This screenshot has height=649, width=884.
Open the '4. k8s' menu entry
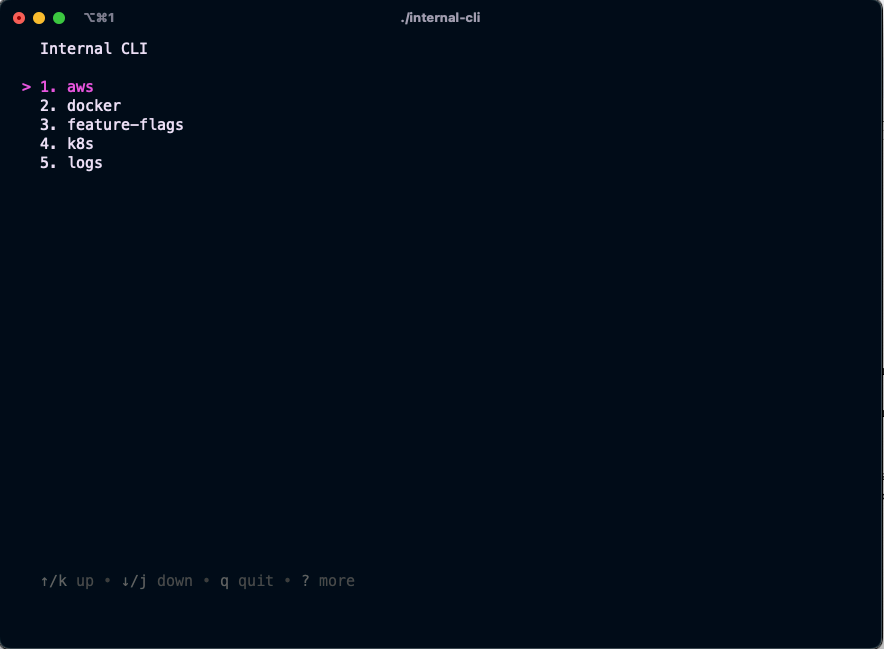tap(67, 144)
